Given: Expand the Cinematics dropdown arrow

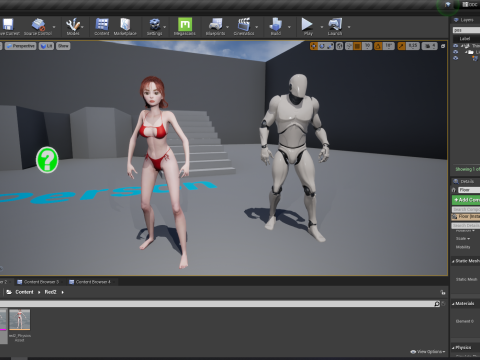Looking at the screenshot, I should 257,27.
